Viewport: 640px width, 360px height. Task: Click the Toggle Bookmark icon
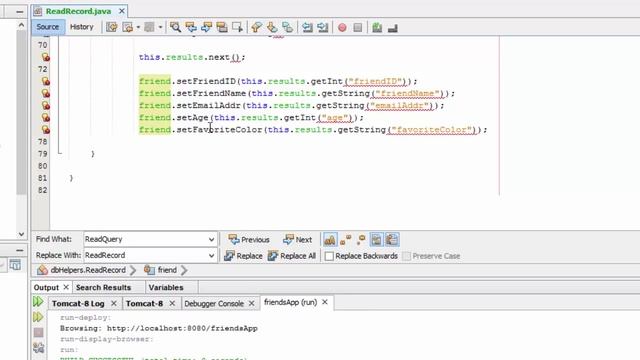(x=287, y=27)
